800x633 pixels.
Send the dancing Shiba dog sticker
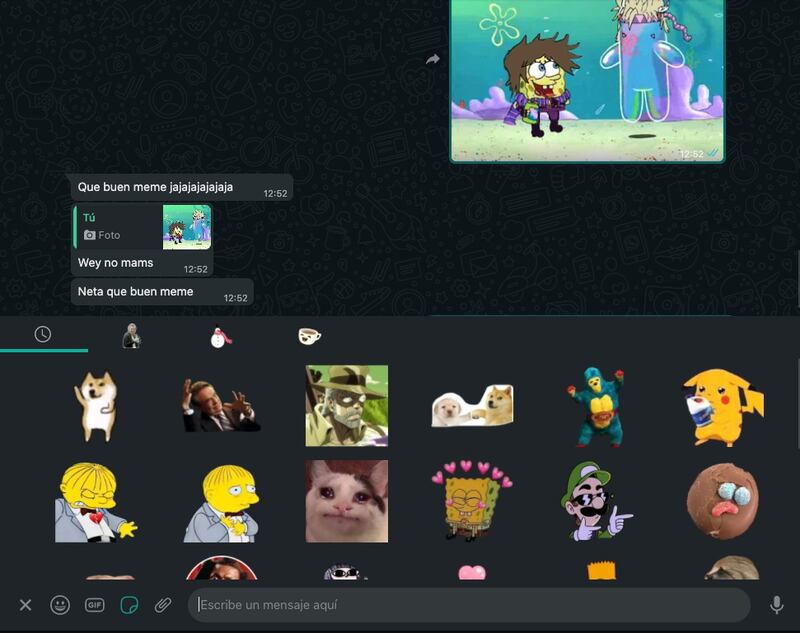click(x=96, y=406)
